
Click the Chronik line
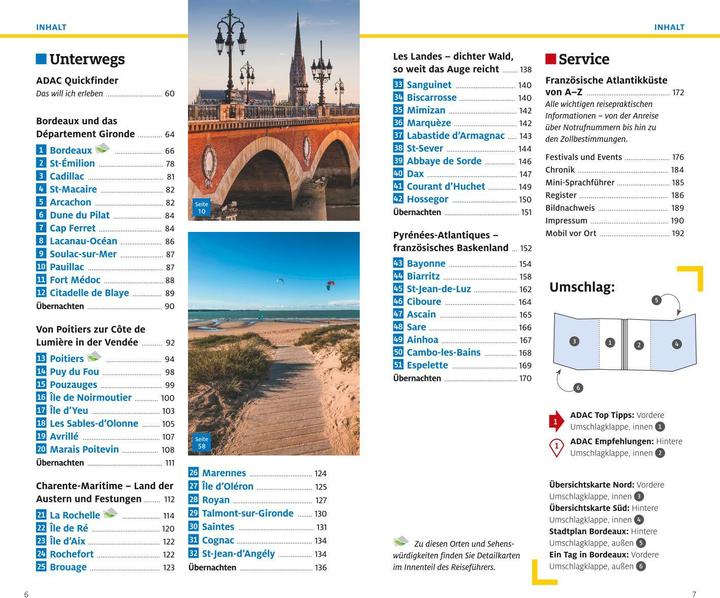tap(614, 170)
